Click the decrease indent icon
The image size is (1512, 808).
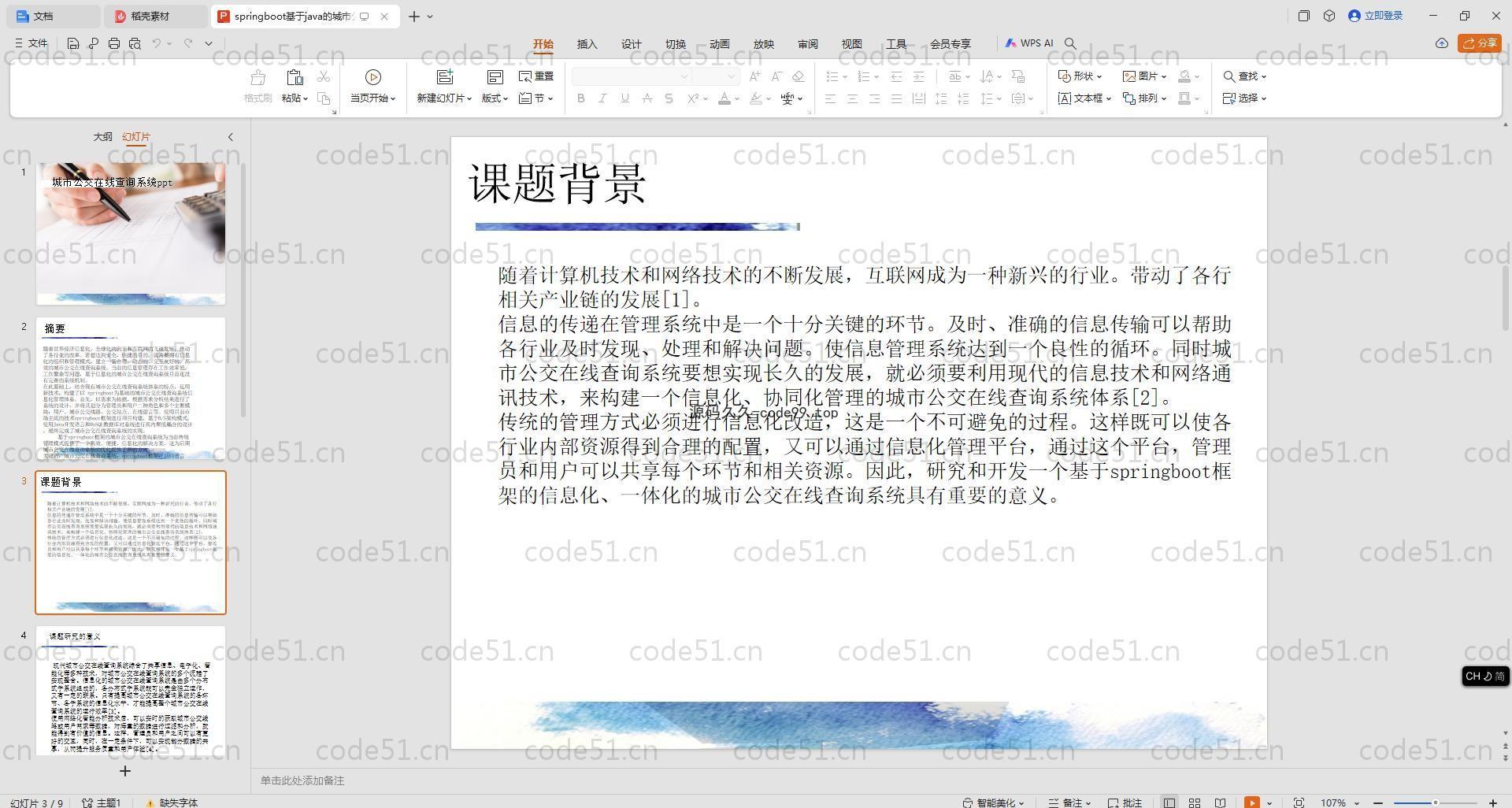coord(896,76)
